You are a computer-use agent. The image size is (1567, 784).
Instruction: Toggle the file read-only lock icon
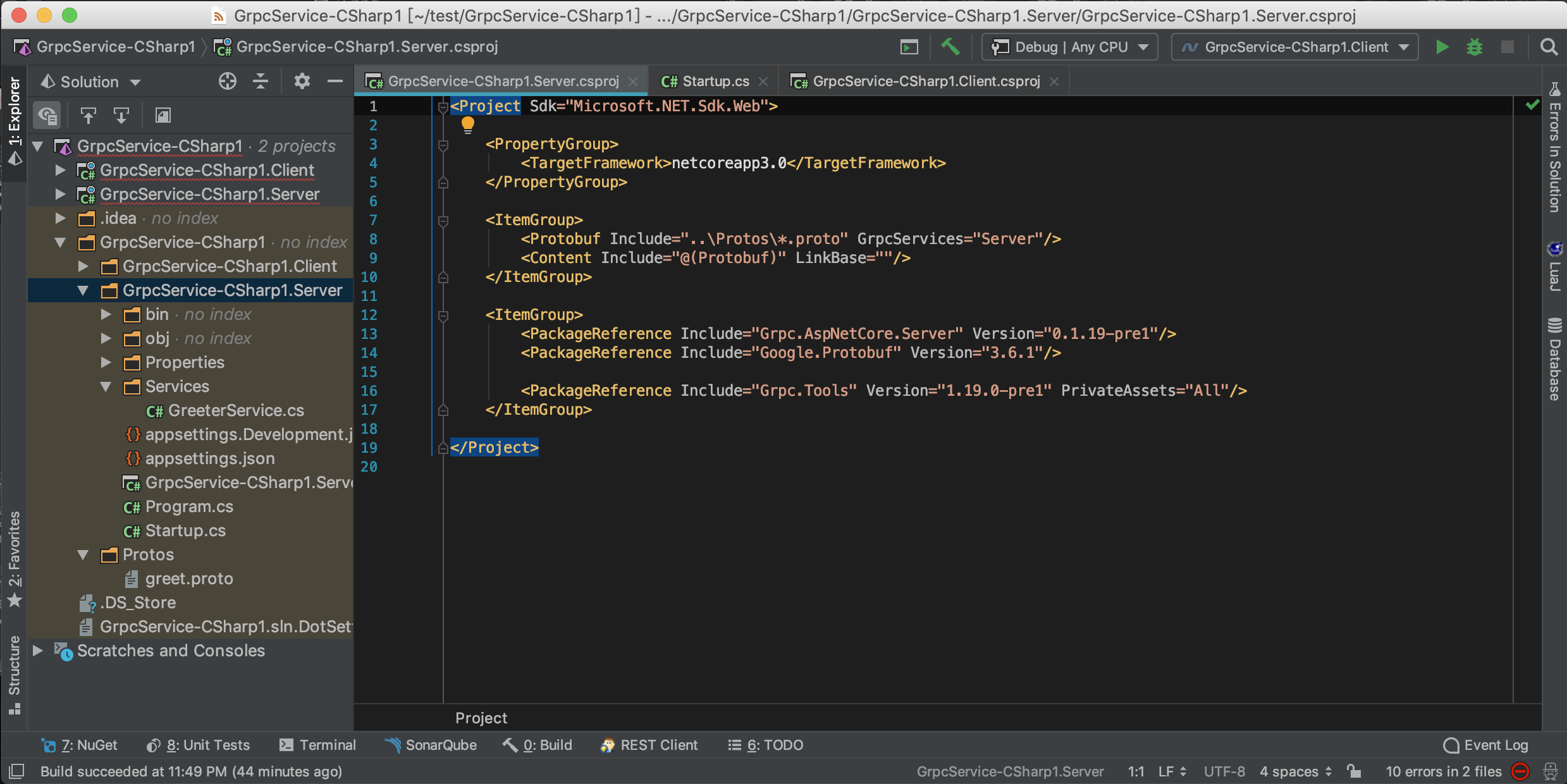coord(1353,771)
